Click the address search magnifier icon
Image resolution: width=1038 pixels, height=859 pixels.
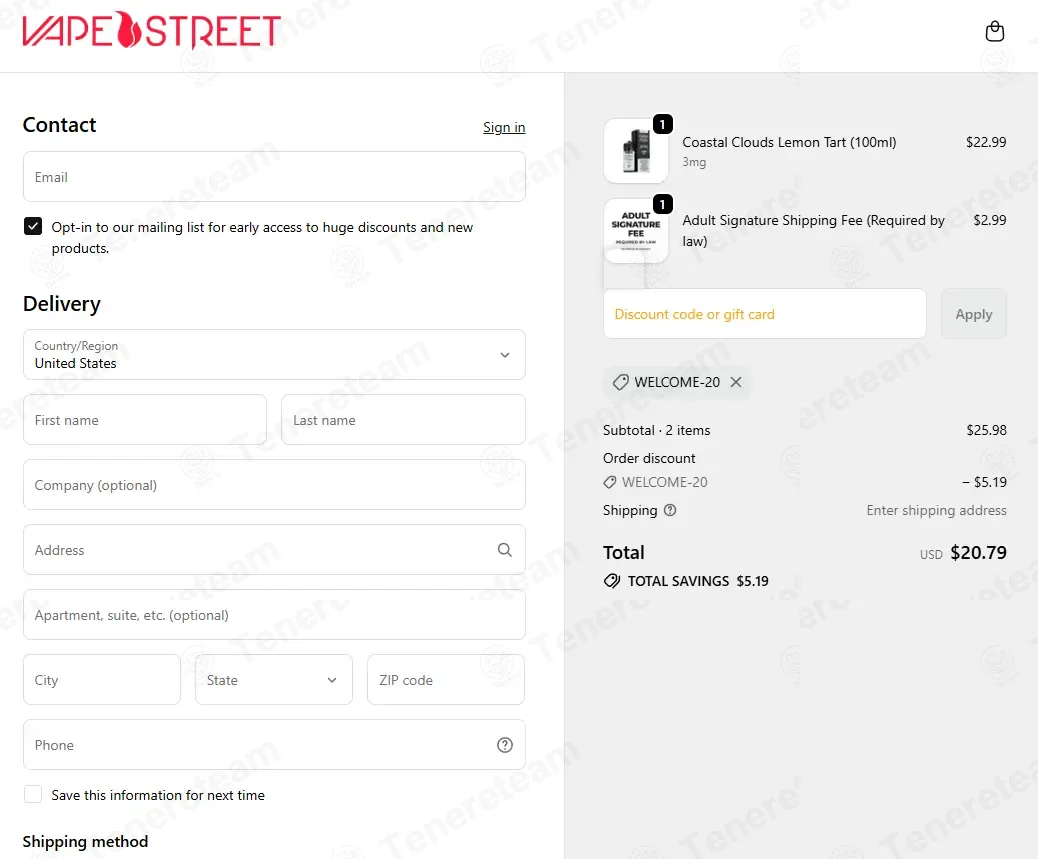504,550
